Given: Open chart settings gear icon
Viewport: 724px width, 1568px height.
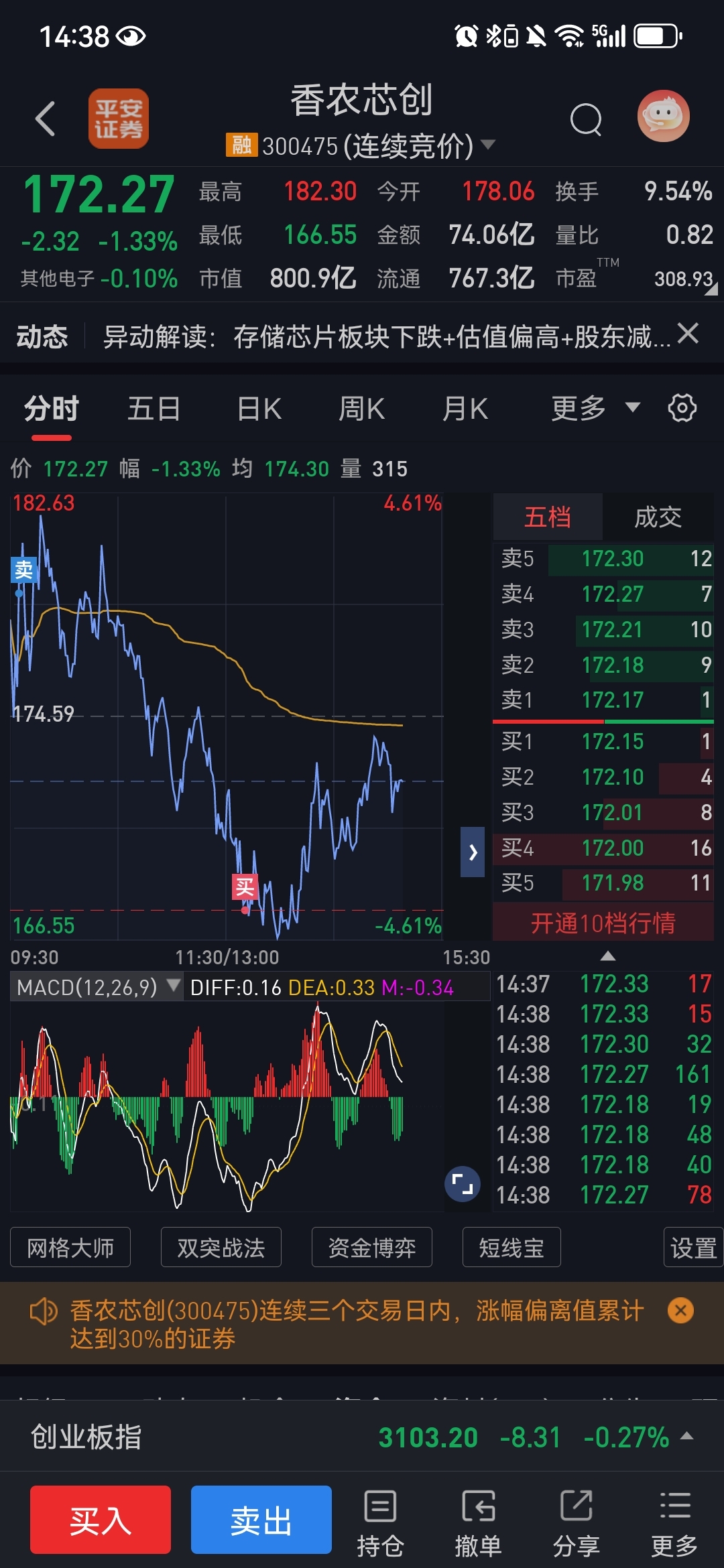Looking at the screenshot, I should point(682,407).
